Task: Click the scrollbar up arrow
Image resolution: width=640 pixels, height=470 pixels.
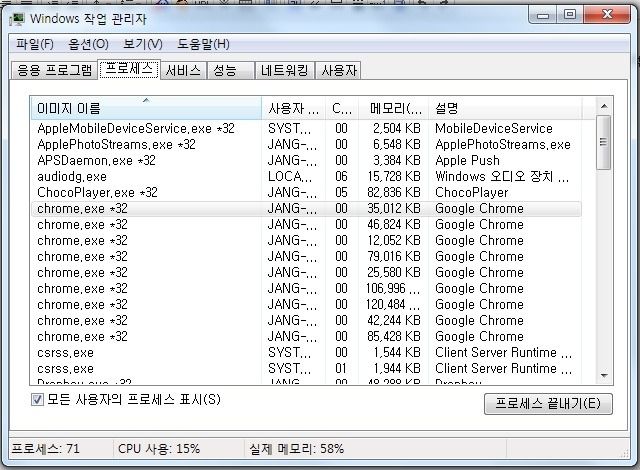Action: click(604, 106)
